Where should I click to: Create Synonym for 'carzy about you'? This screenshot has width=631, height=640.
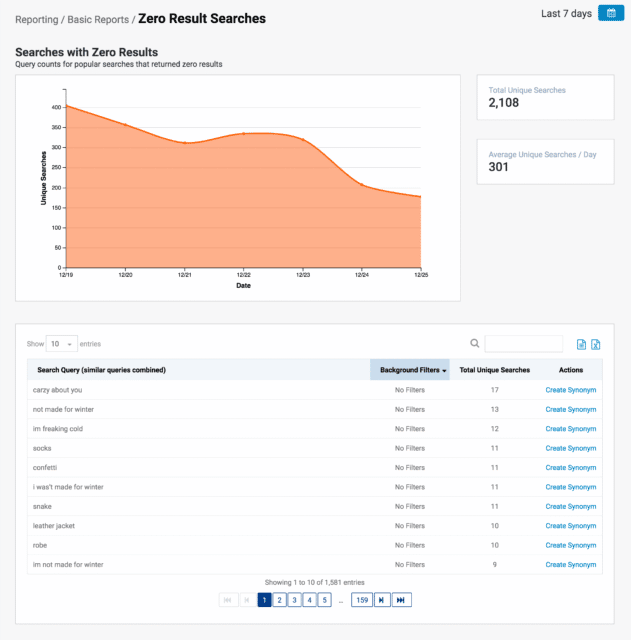click(x=571, y=390)
